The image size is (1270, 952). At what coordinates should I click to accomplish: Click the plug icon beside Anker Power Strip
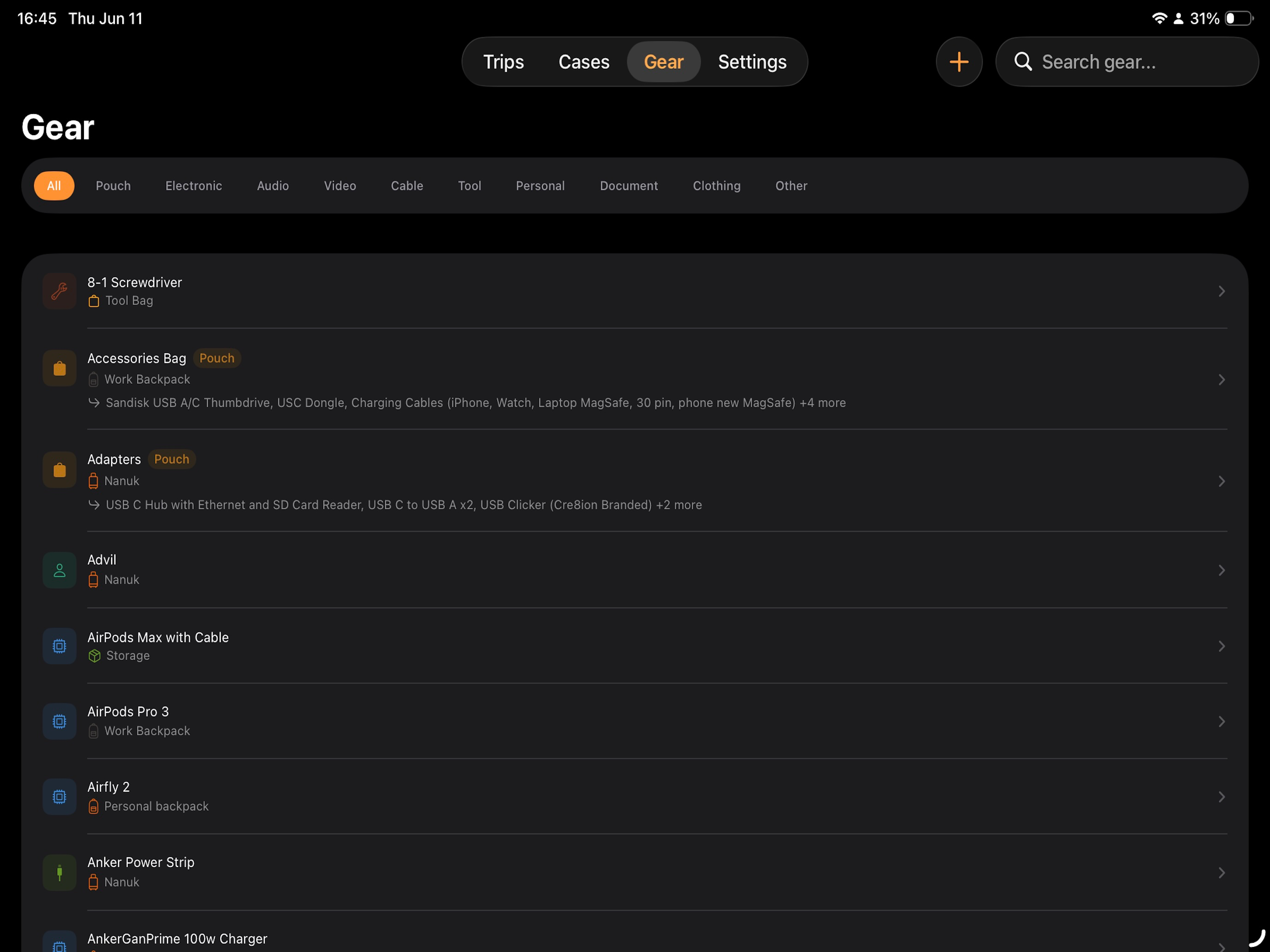[60, 873]
